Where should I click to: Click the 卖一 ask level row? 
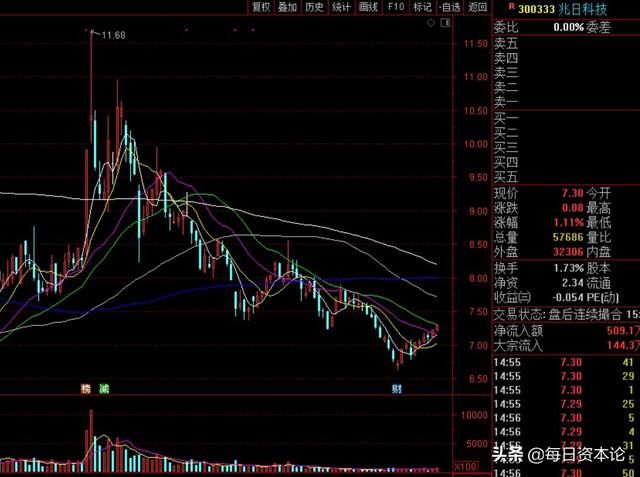tap(506, 101)
